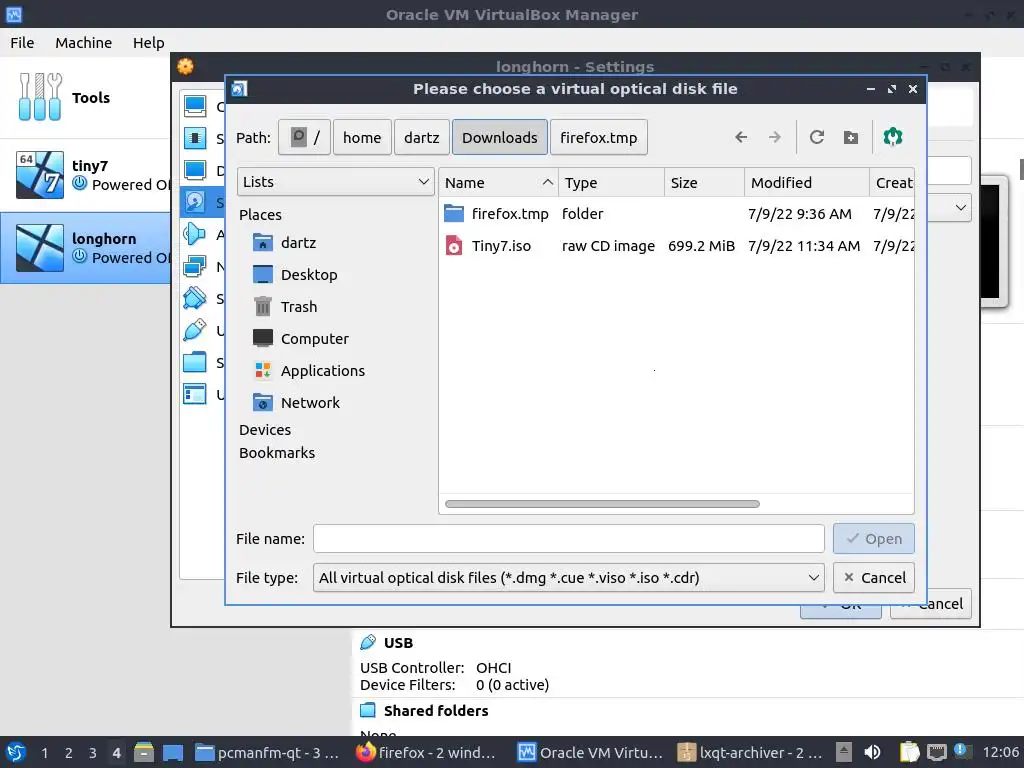This screenshot has height=768, width=1024.
Task: Click the green options icon beside New Folder
Action: [x=893, y=137]
